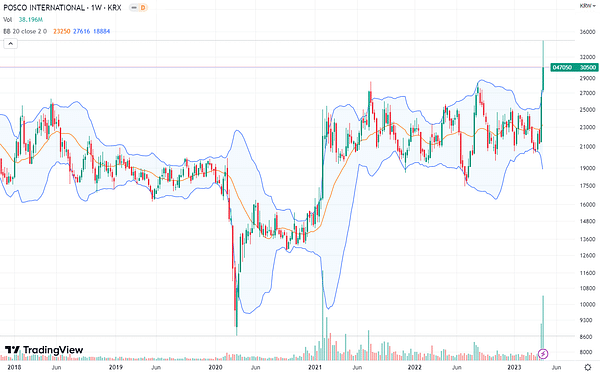Select the BB 20 close 2 0 legend
The width and height of the screenshot is (600, 374).
25,31
